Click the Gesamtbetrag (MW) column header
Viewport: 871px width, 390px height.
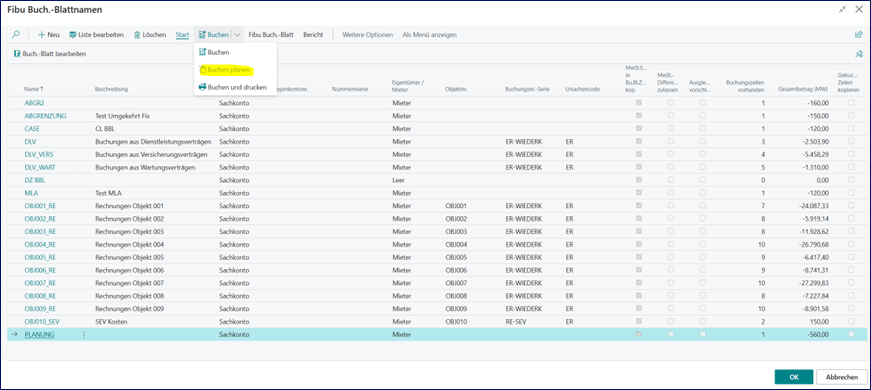coord(804,89)
